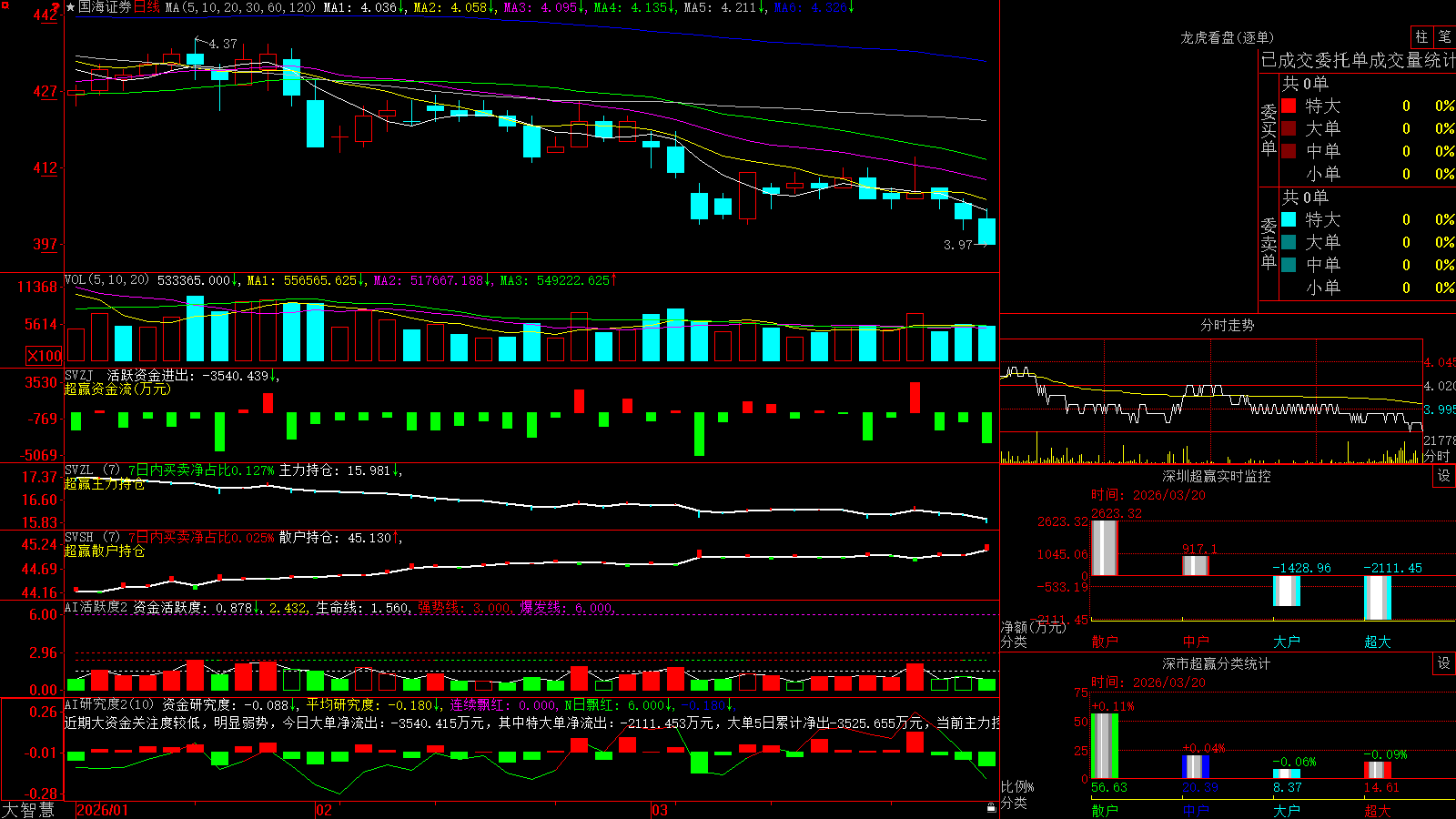Click 委买单 vertical label
The image size is (1456, 819).
coord(1269,129)
